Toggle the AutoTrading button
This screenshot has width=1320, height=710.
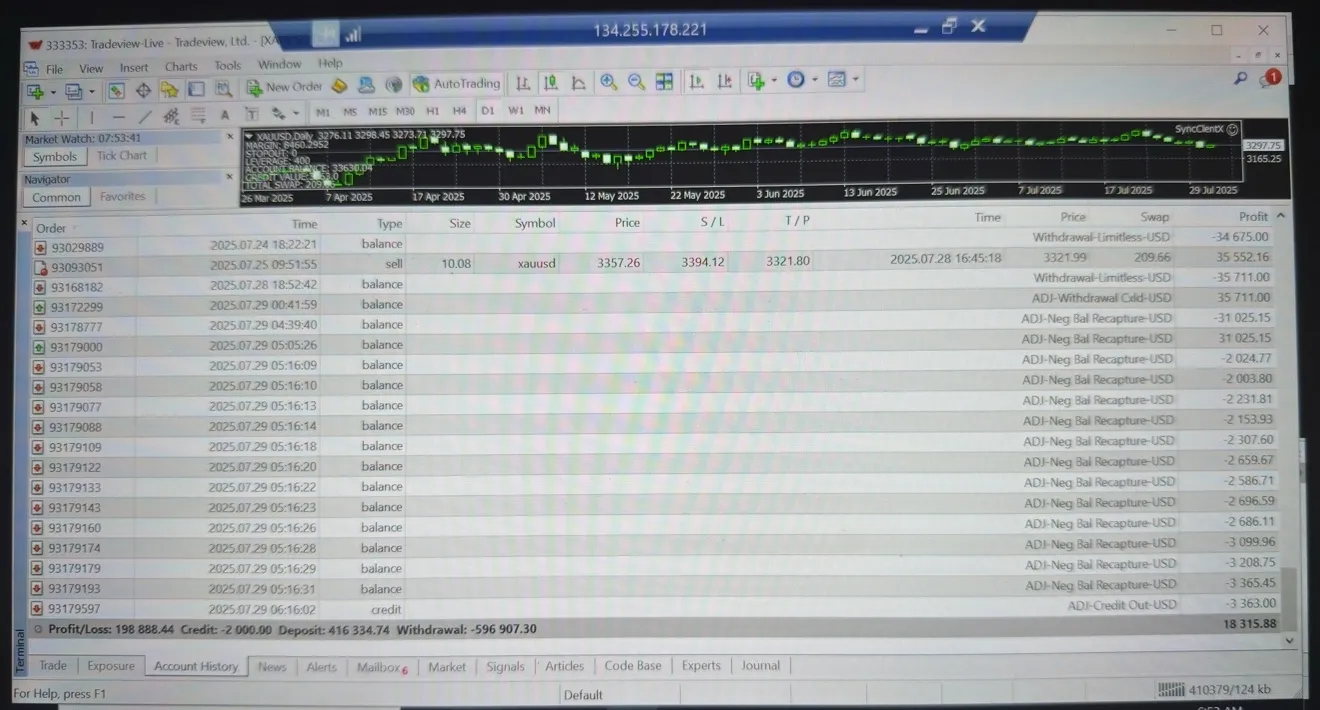click(x=456, y=84)
